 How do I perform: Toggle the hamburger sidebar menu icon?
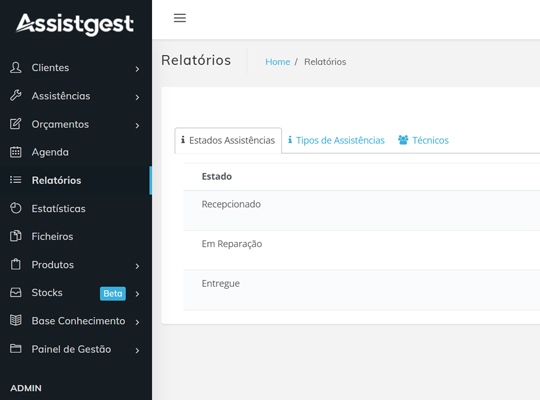pyautogui.click(x=180, y=18)
